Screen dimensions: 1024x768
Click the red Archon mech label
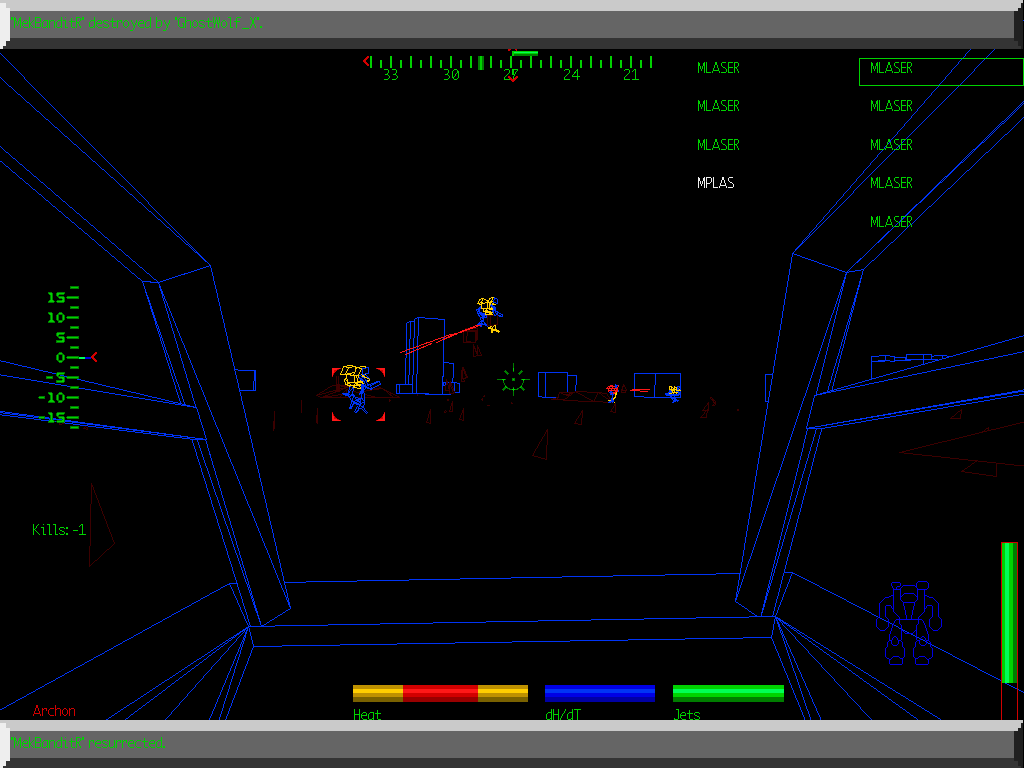54,711
